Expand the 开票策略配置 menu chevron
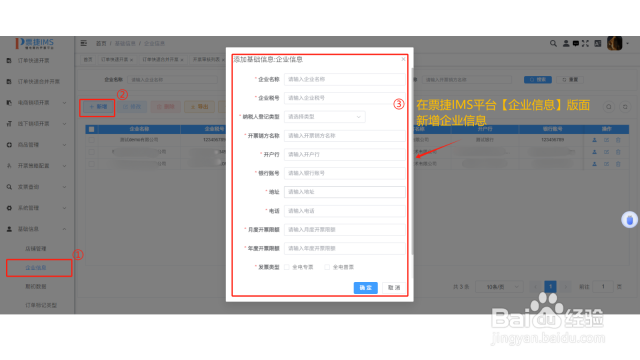640x360 pixels. point(64,166)
